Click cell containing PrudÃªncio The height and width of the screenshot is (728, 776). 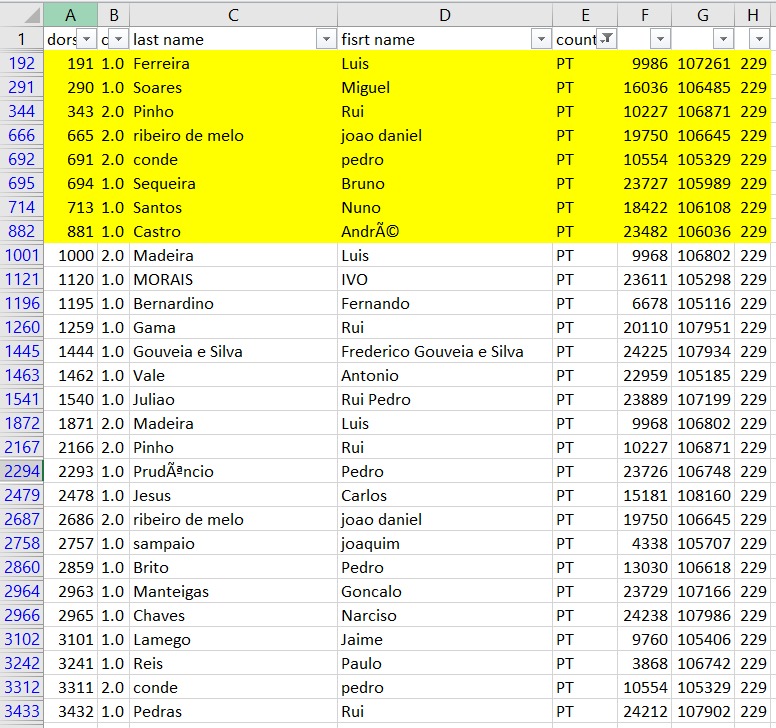[x=234, y=471]
